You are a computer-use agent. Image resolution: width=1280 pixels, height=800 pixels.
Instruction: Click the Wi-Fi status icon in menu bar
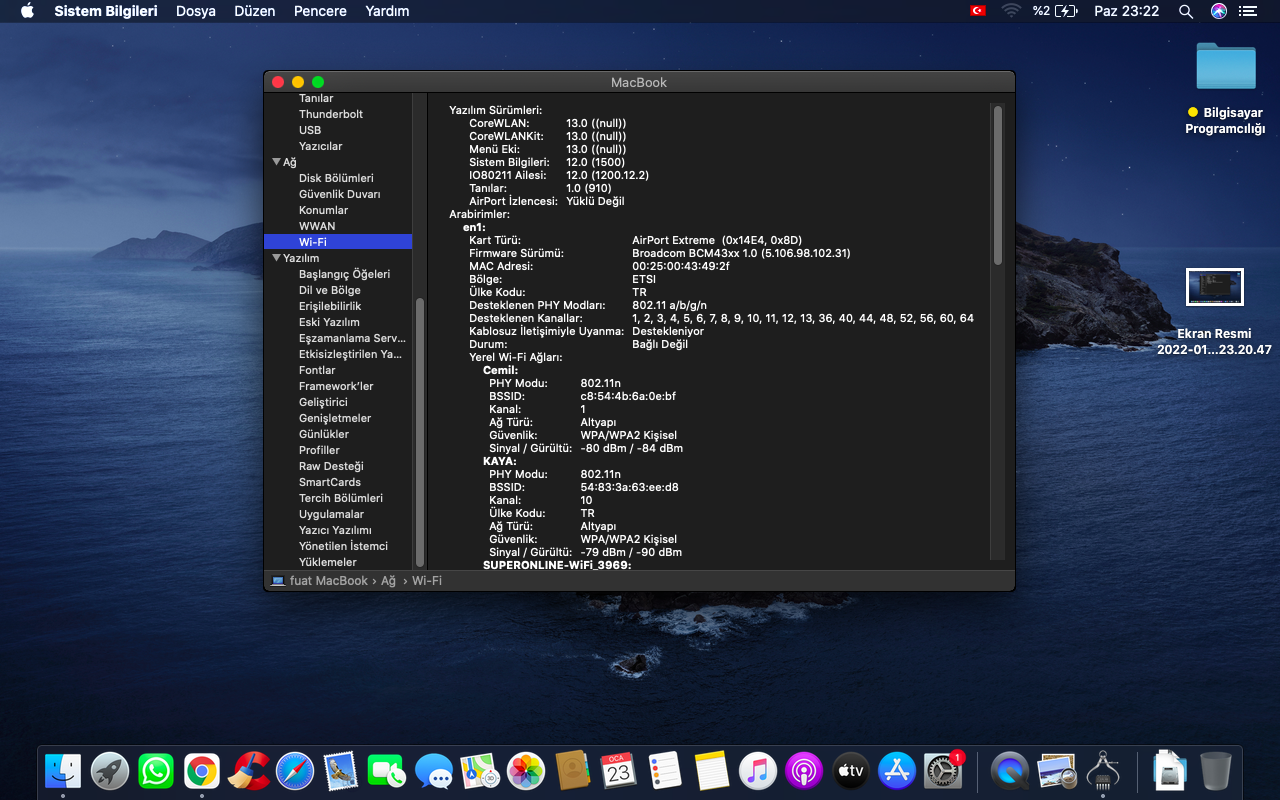pyautogui.click(x=1011, y=11)
